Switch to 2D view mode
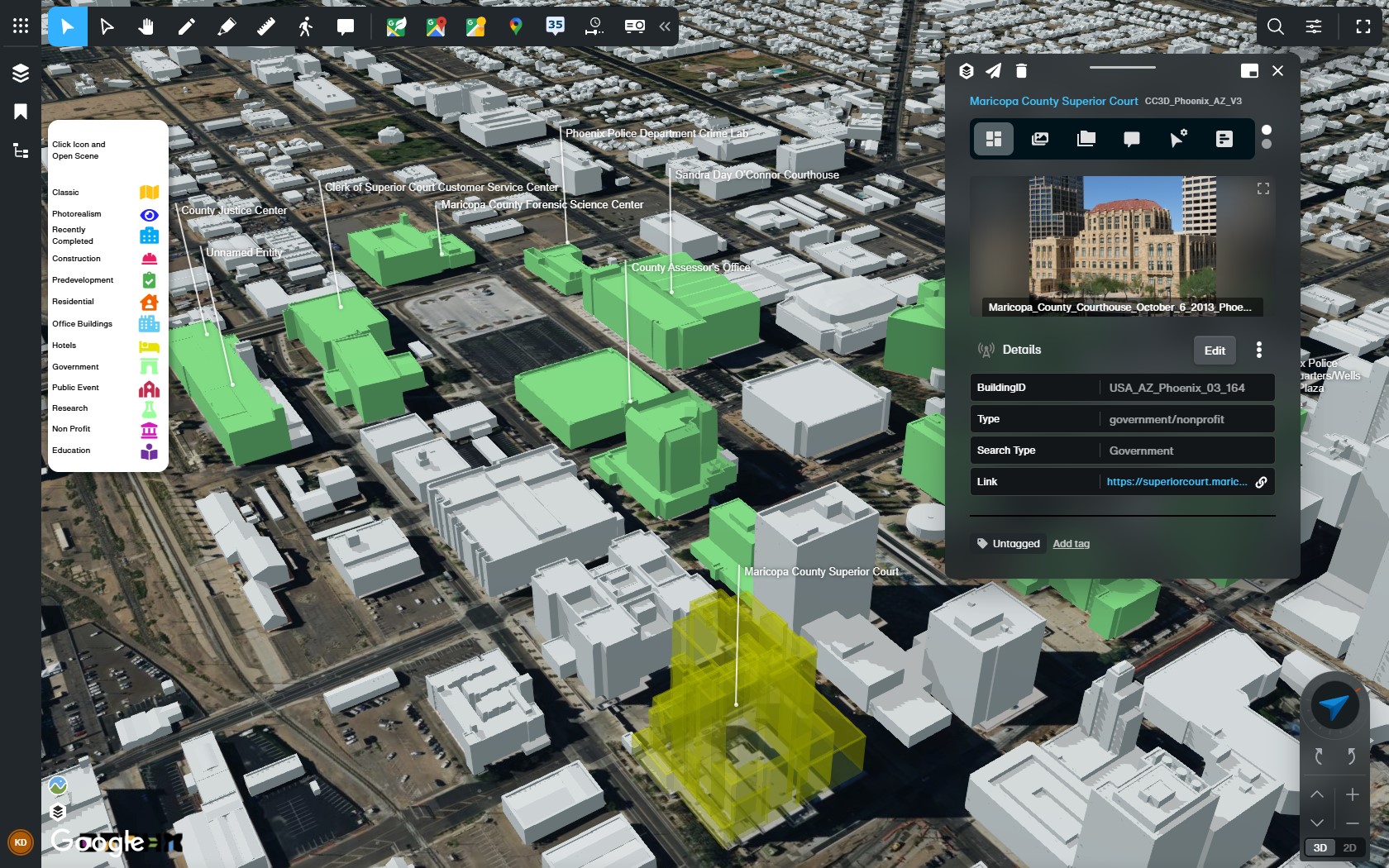Screen dimensions: 1389x868 (1349, 847)
